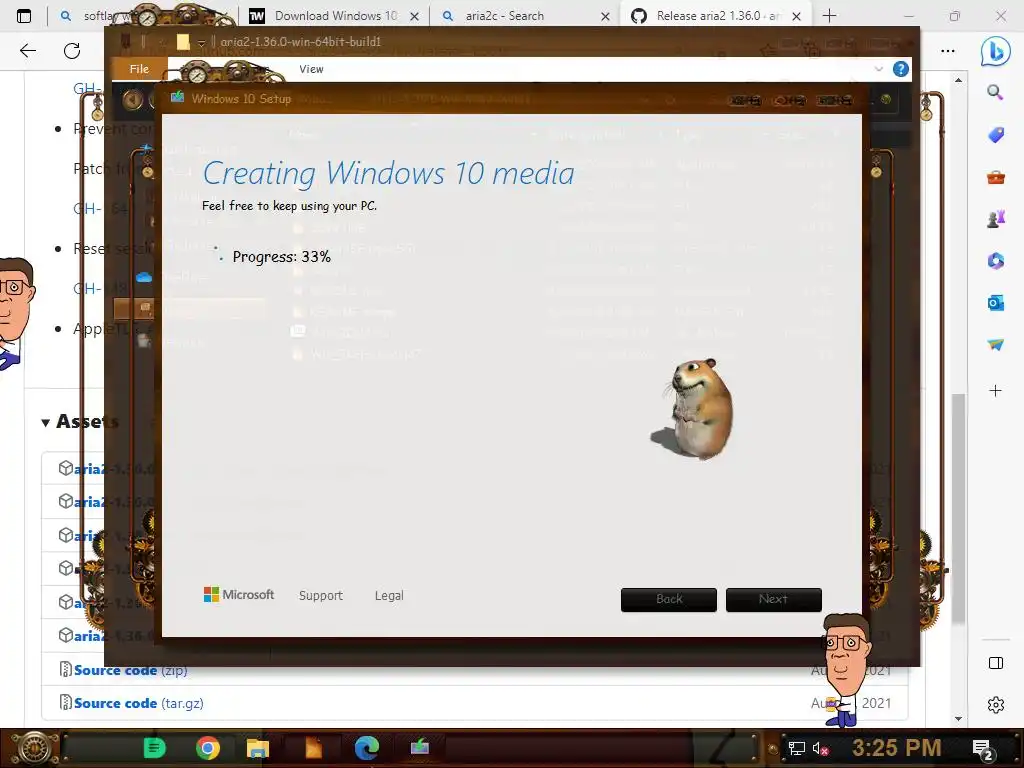Toggle the Edge sidebar layout icon

995,663
